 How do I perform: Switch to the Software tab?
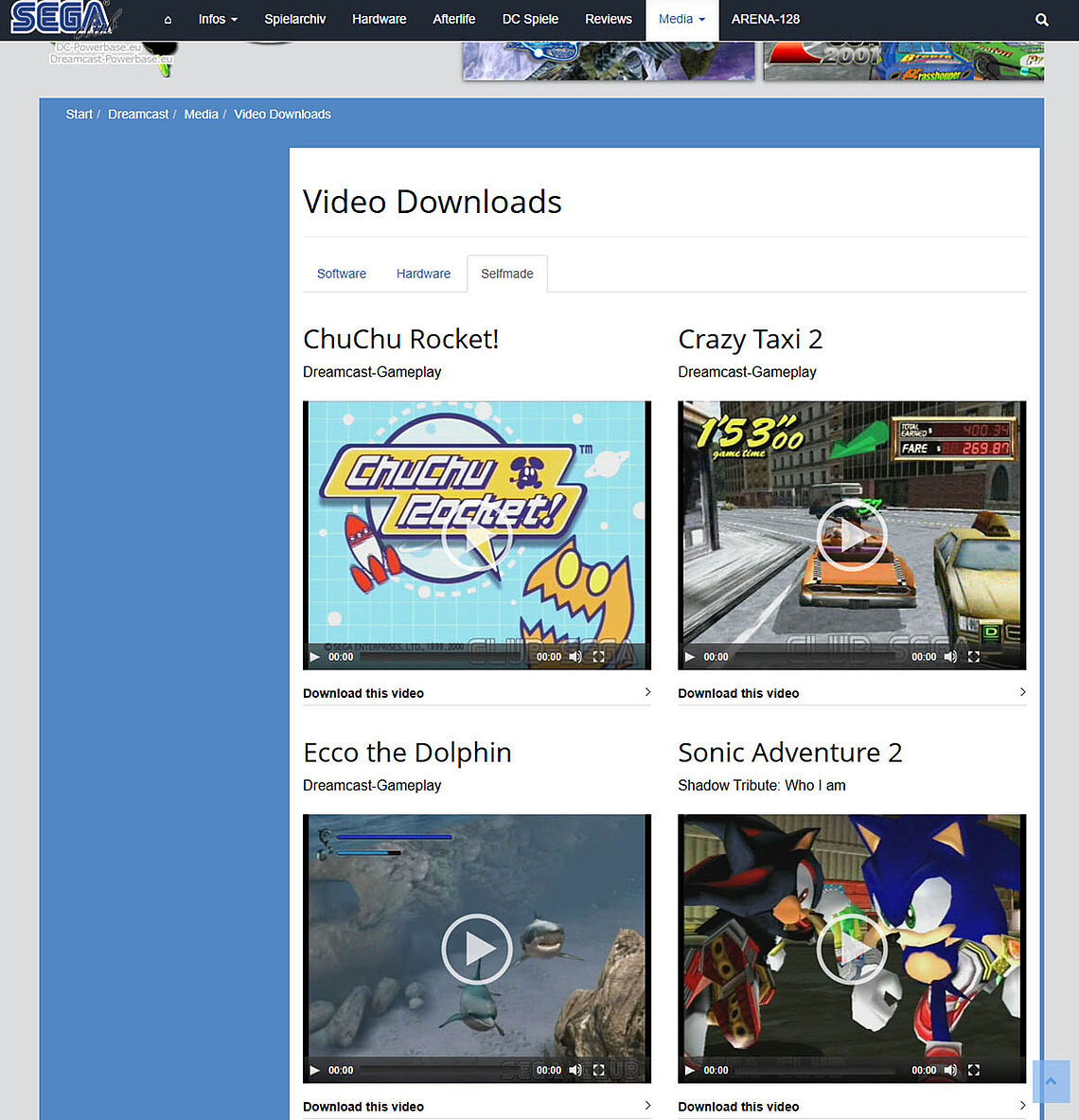click(342, 274)
